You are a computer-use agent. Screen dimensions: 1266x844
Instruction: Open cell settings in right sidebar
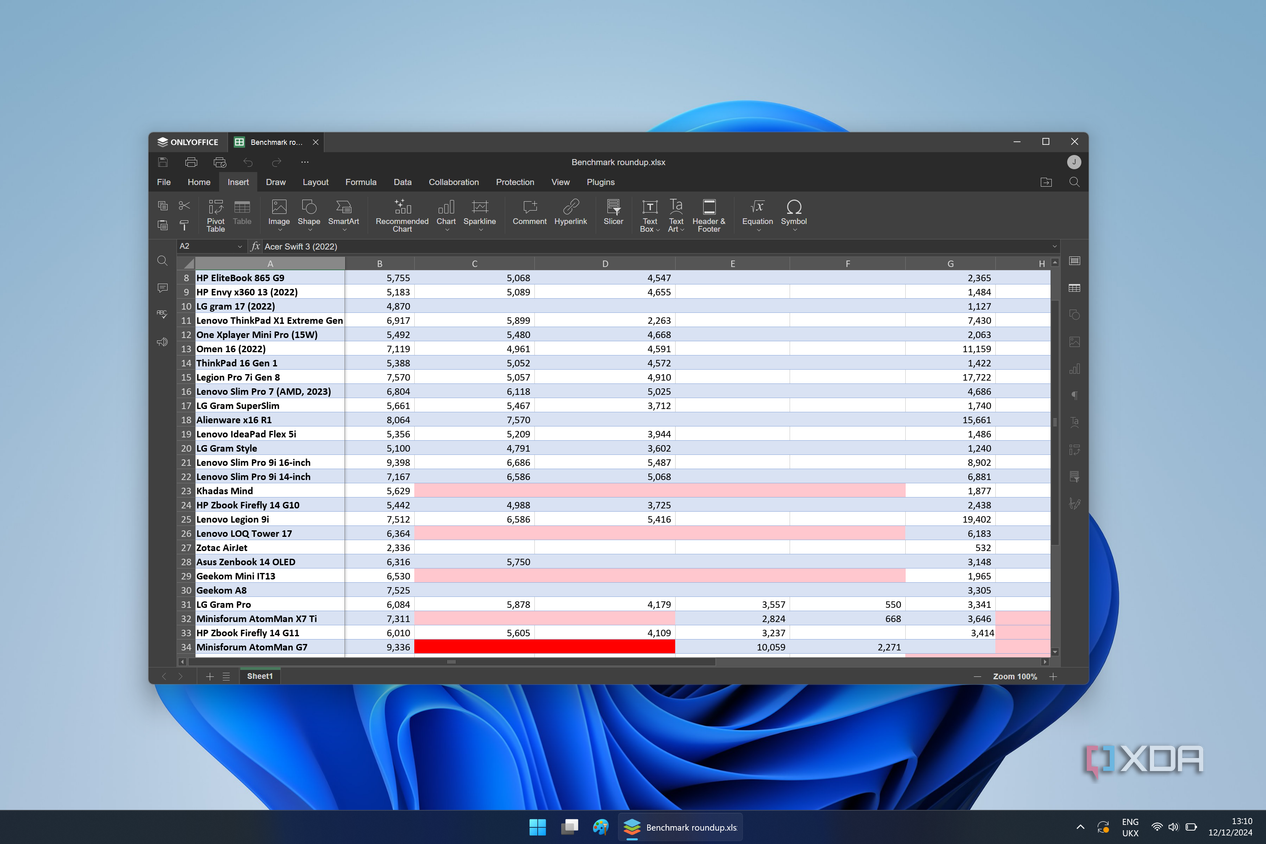1074,261
